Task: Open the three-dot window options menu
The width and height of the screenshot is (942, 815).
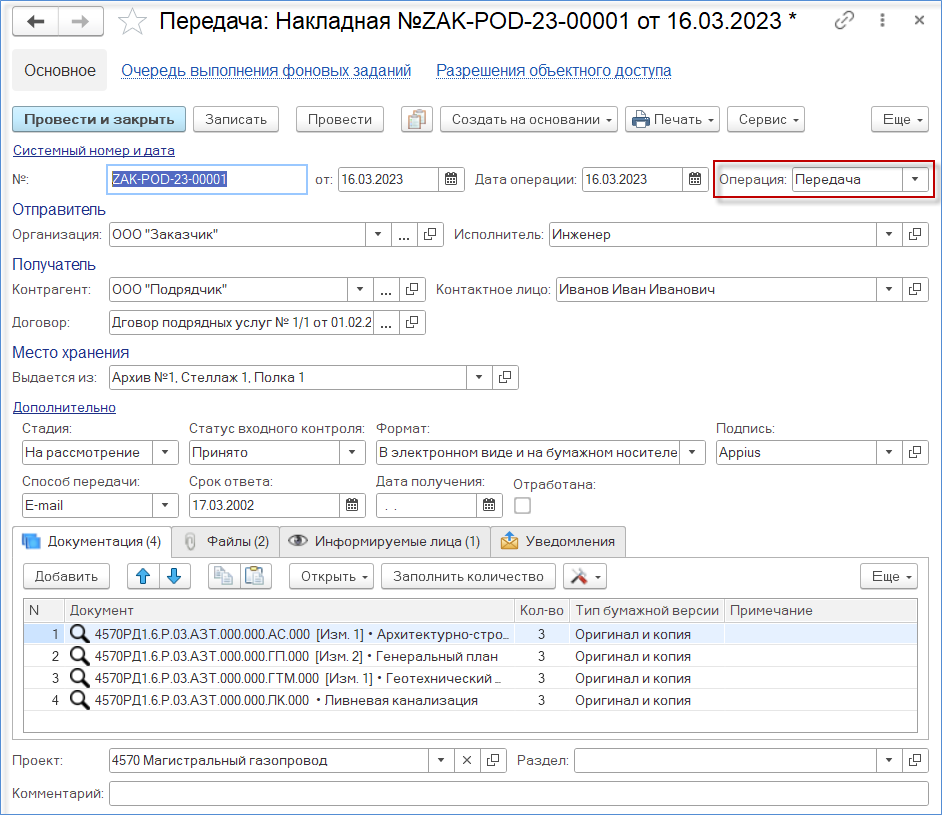Action: tap(882, 20)
